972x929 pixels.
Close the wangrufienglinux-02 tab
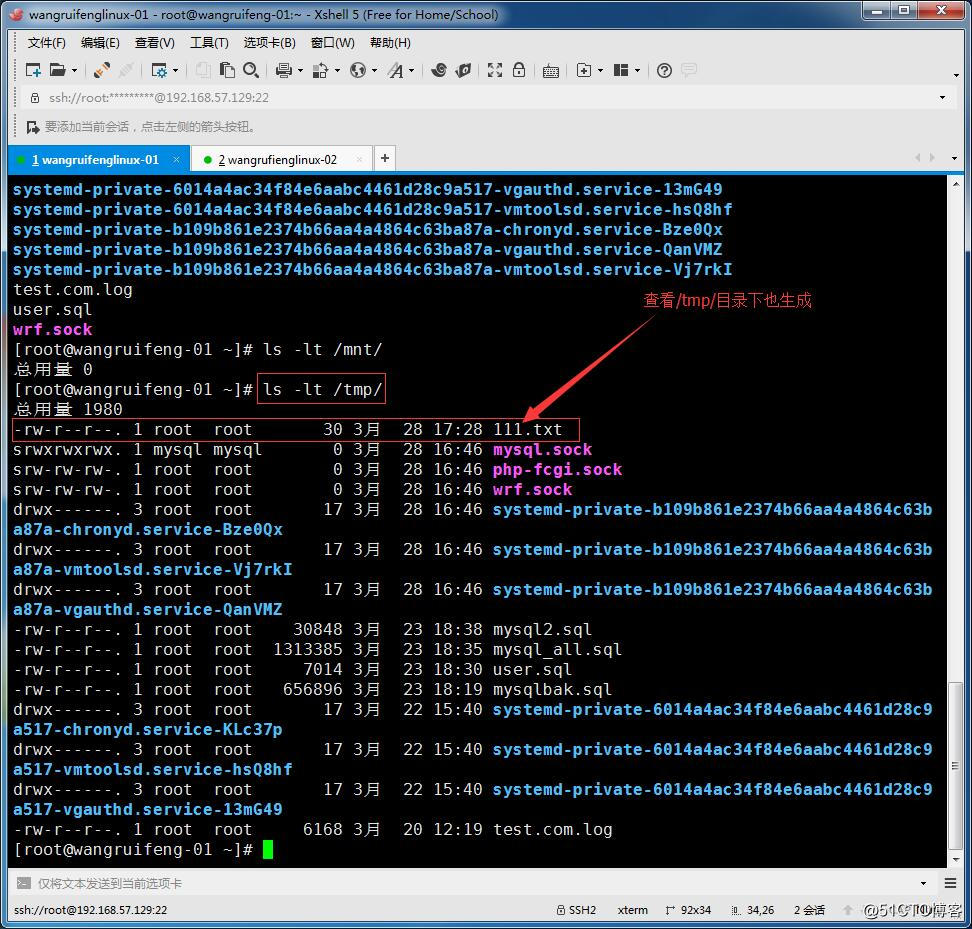tap(360, 160)
